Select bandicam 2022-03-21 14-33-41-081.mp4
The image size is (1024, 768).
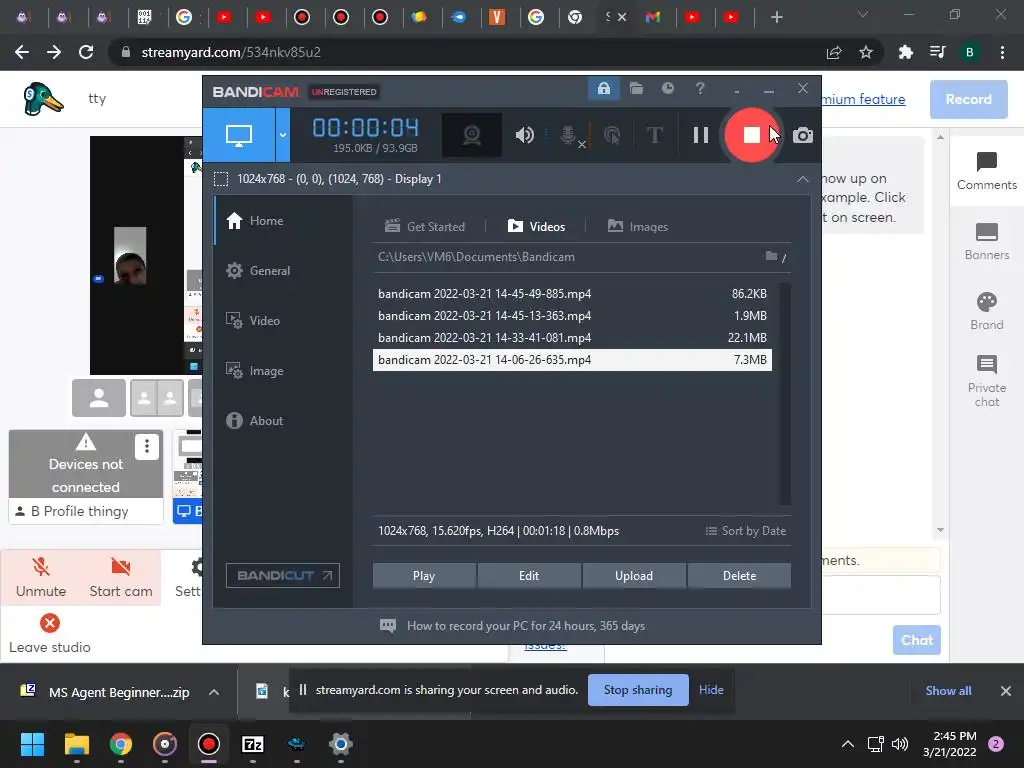tap(572, 338)
